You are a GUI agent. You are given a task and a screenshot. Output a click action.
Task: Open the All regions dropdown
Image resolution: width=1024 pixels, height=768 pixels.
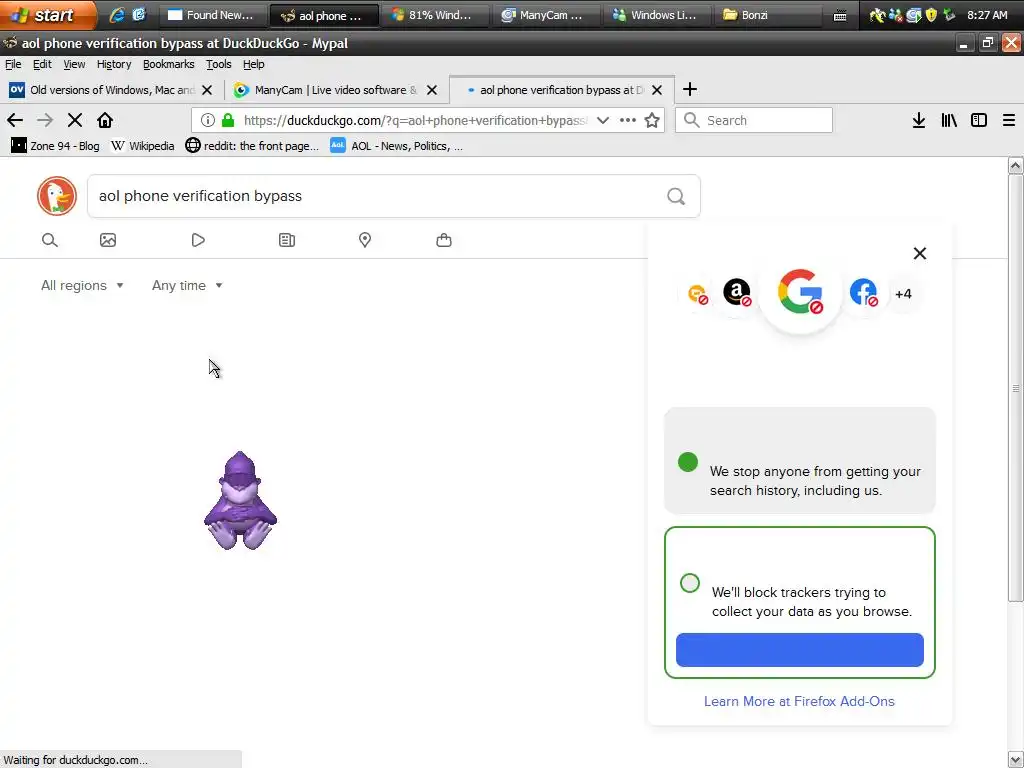pos(82,285)
